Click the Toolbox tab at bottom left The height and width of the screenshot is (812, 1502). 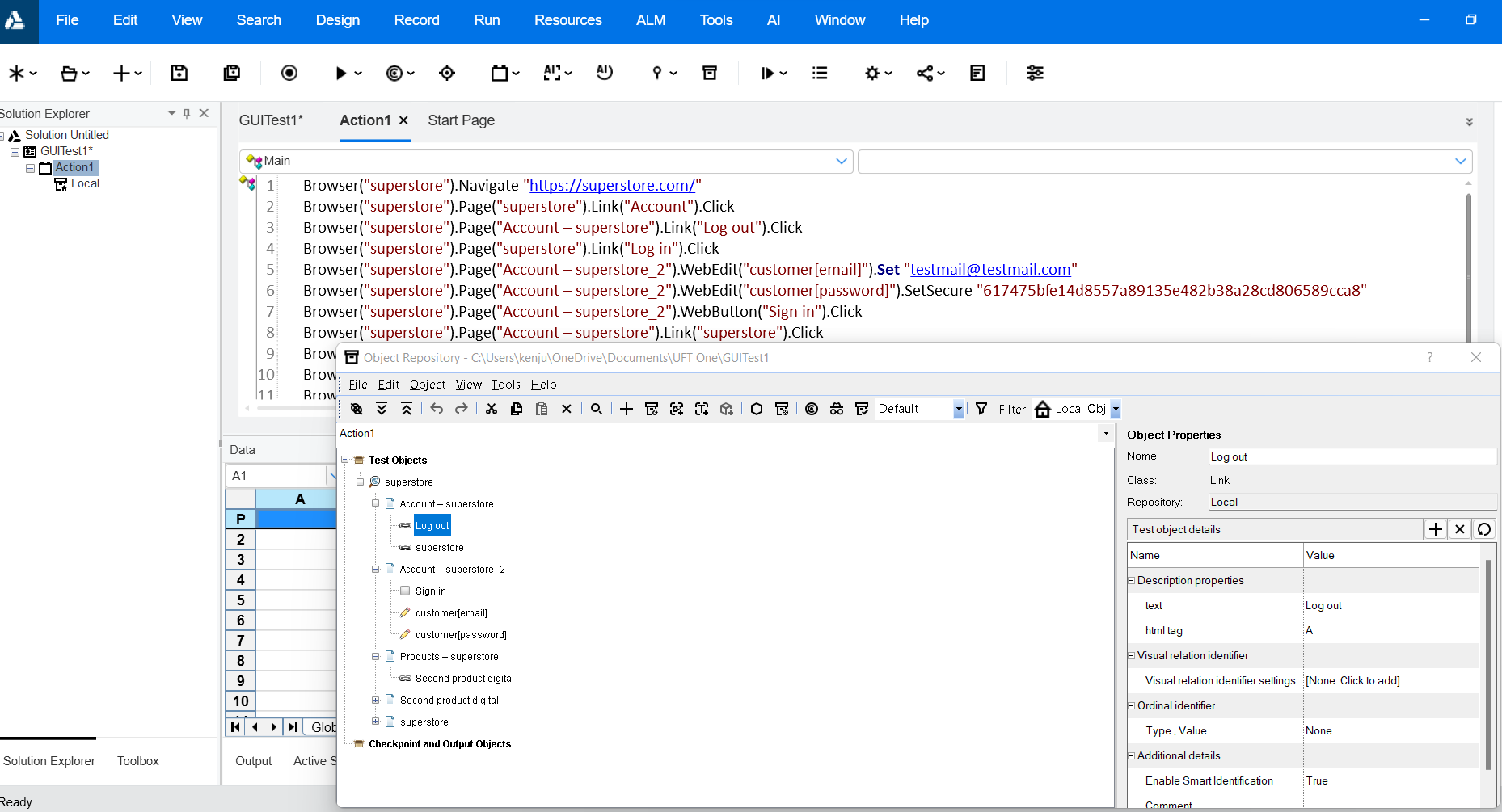pyautogui.click(x=138, y=761)
